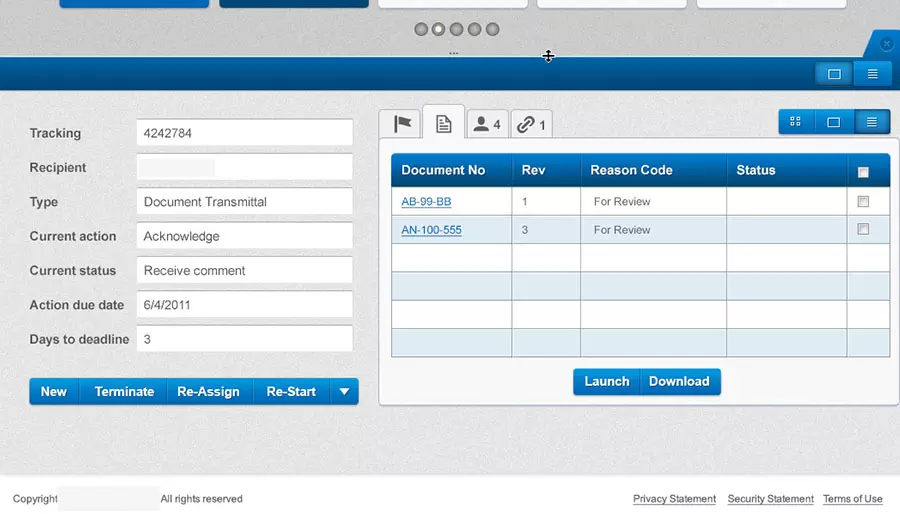Viewport: 900px width, 524px height.
Task: Switch documents panel to list view
Action: click(x=871, y=122)
